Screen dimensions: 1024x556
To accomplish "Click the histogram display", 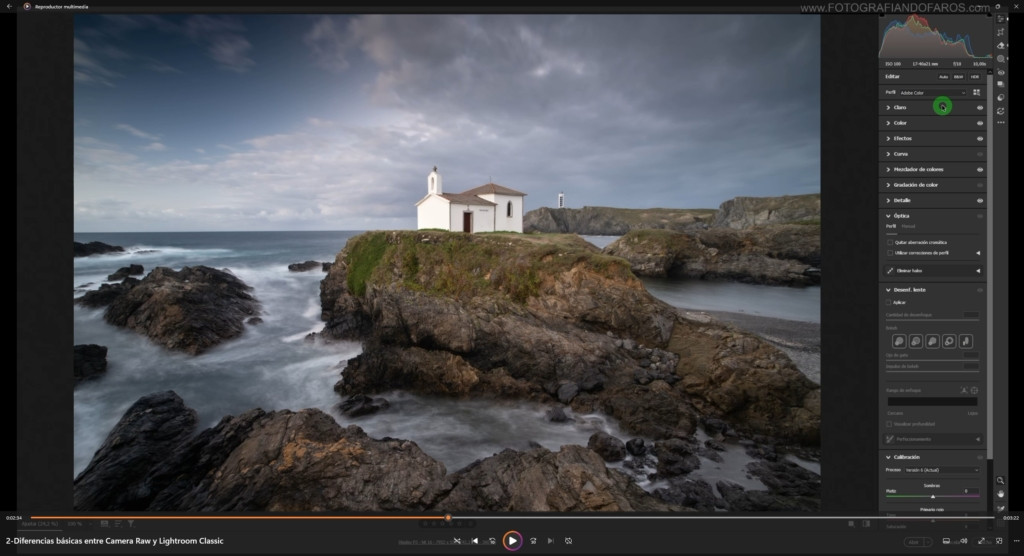I will [x=934, y=37].
